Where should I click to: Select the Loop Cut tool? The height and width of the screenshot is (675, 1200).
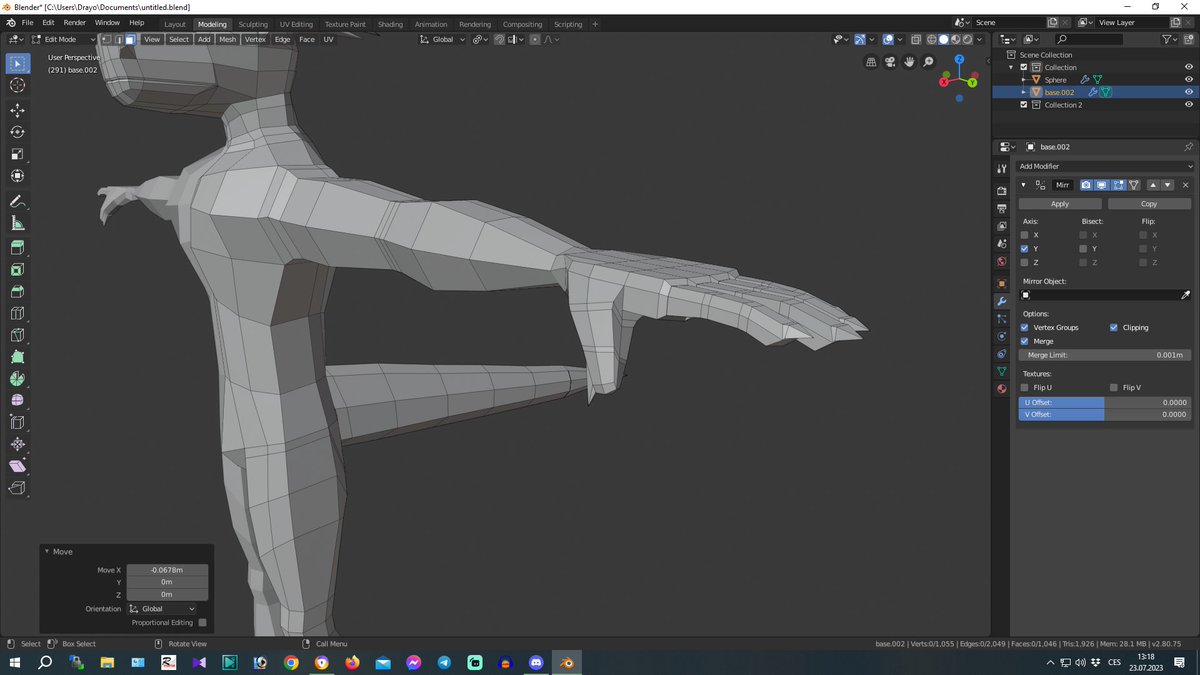click(17, 313)
